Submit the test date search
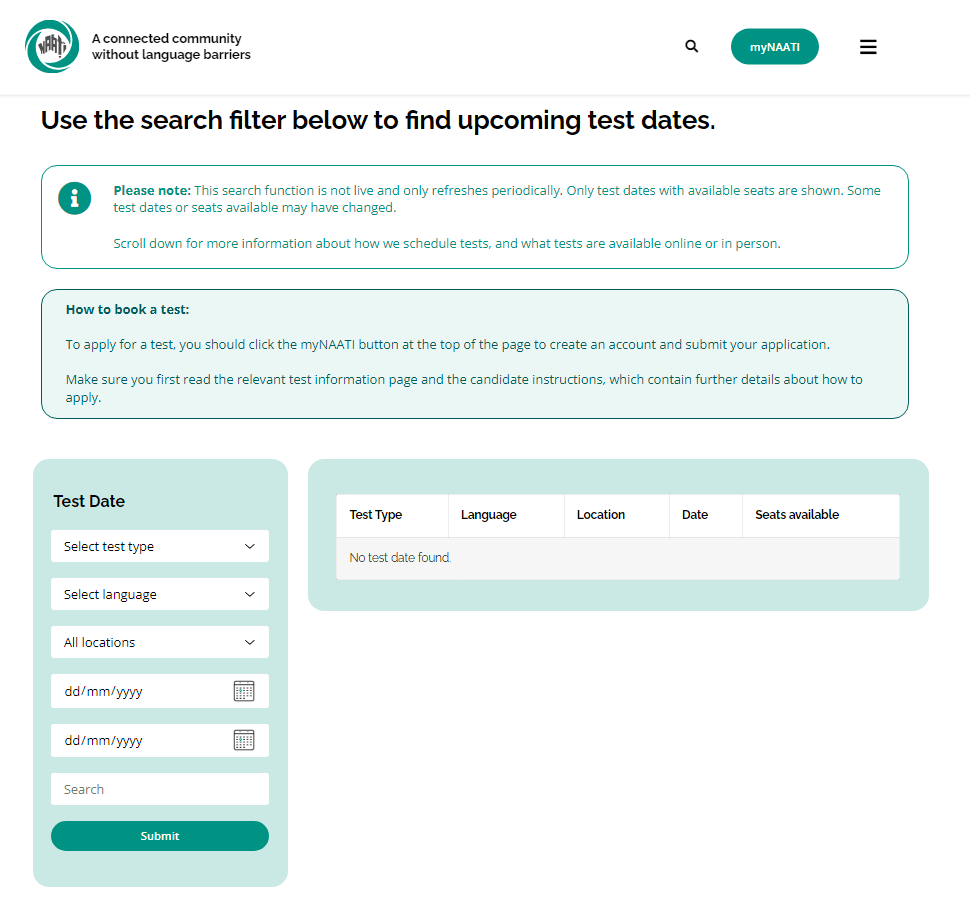 point(160,836)
